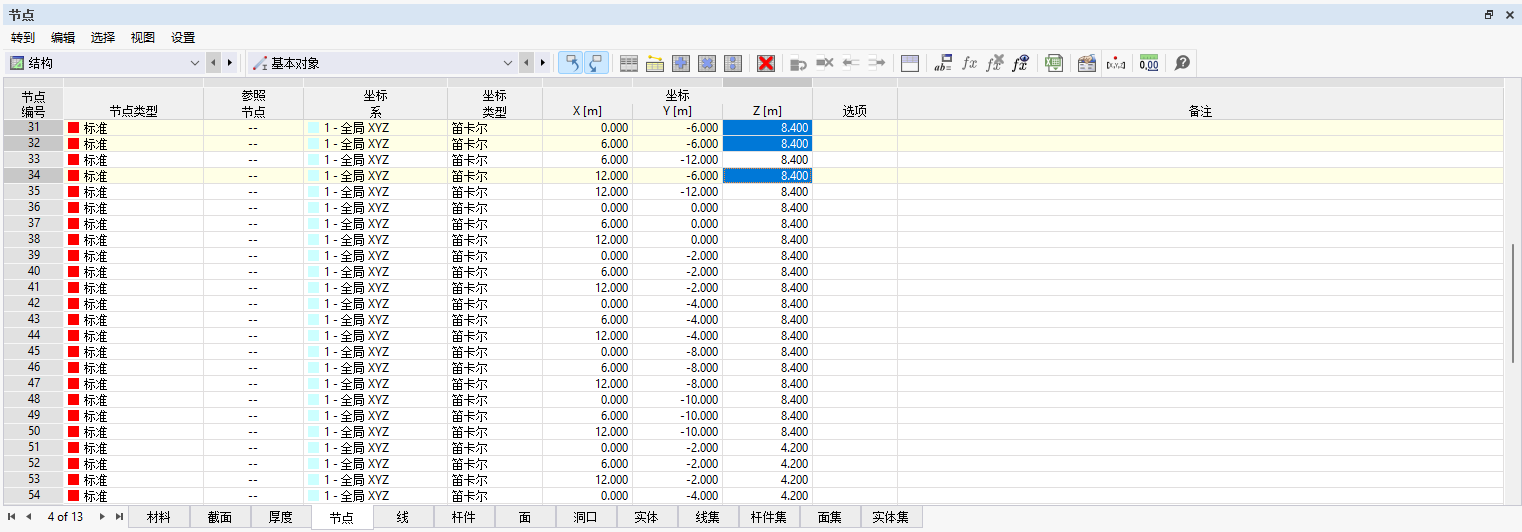Go to the object before 基本对象
The width and height of the screenshot is (1522, 532).
(x=527, y=63)
